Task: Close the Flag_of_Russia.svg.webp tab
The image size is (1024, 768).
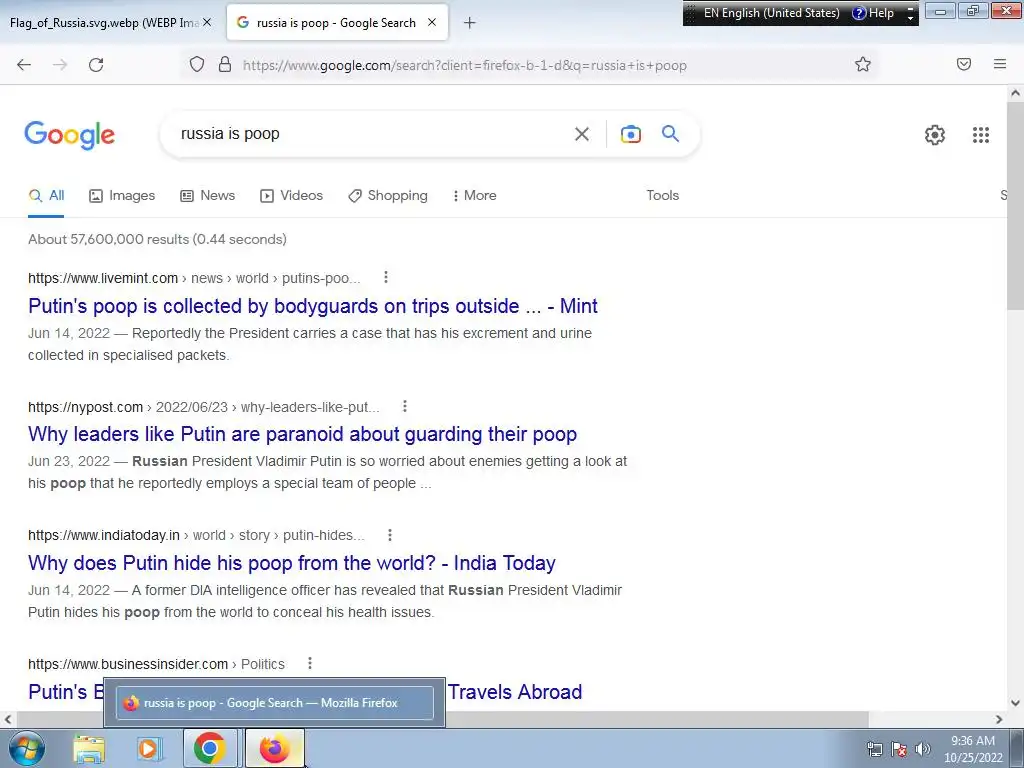Action: (206, 22)
